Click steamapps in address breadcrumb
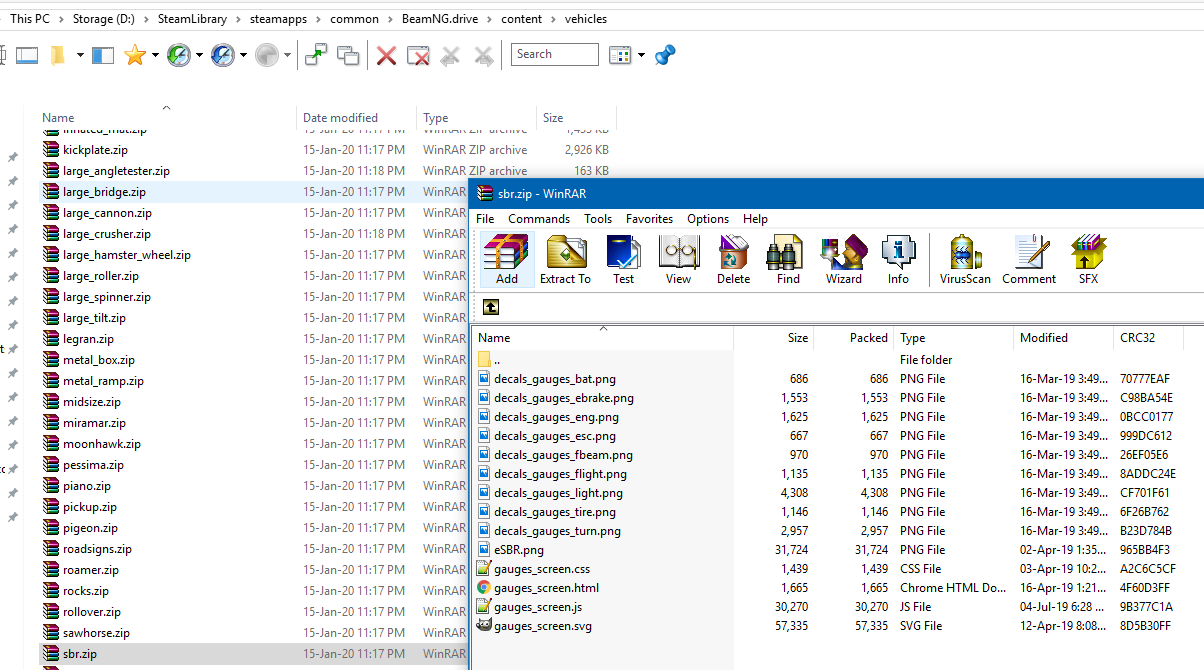The width and height of the screenshot is (1204, 670). click(x=279, y=18)
